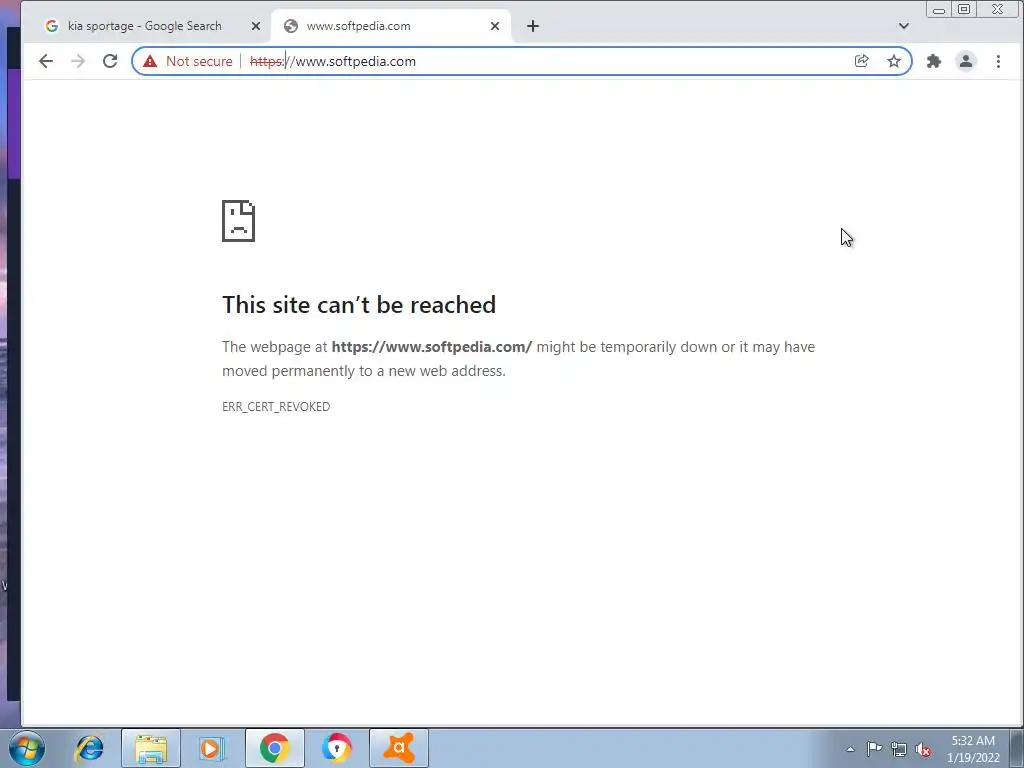The image size is (1024, 768).
Task: Click the network tray icon
Action: click(899, 749)
